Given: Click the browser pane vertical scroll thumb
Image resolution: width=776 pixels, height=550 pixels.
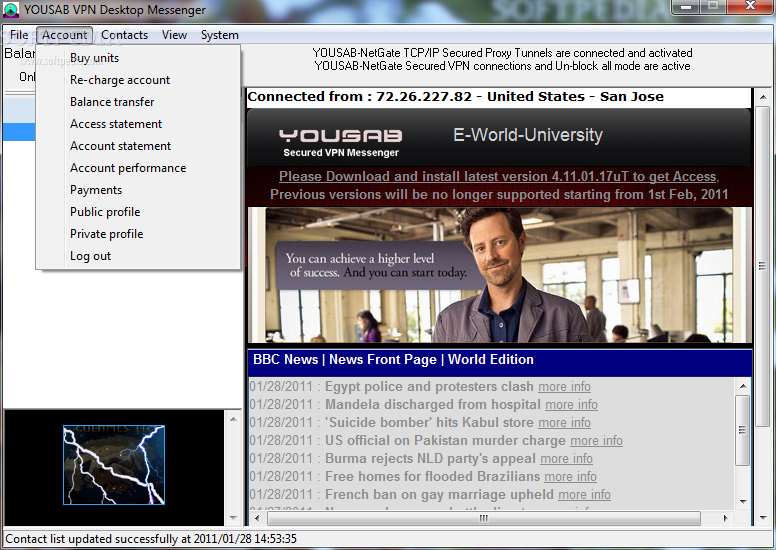Looking at the screenshot, I should point(763,266).
